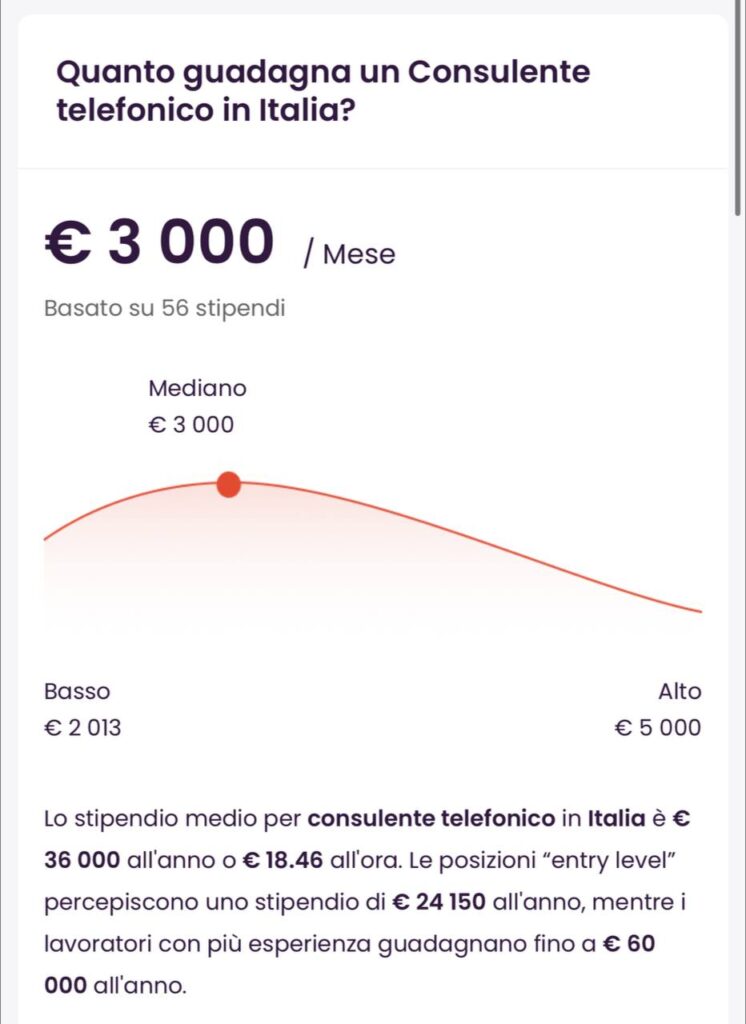Screen dimensions: 746x1024
Task: Click the 'Basso' low salary label
Action: 77,691
